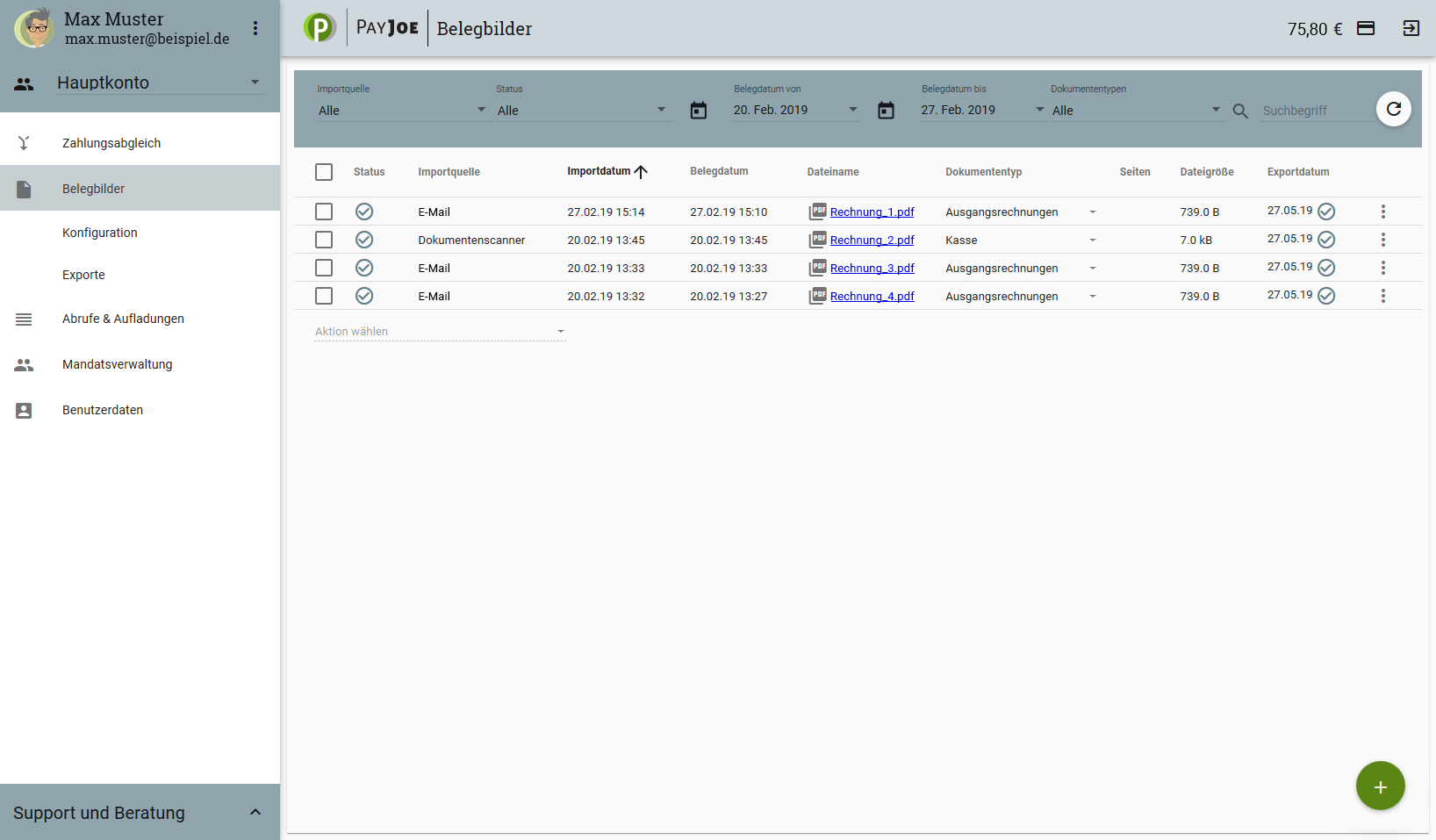
Task: Go to Abrufe & Aufladungen menu item
Action: (x=123, y=319)
